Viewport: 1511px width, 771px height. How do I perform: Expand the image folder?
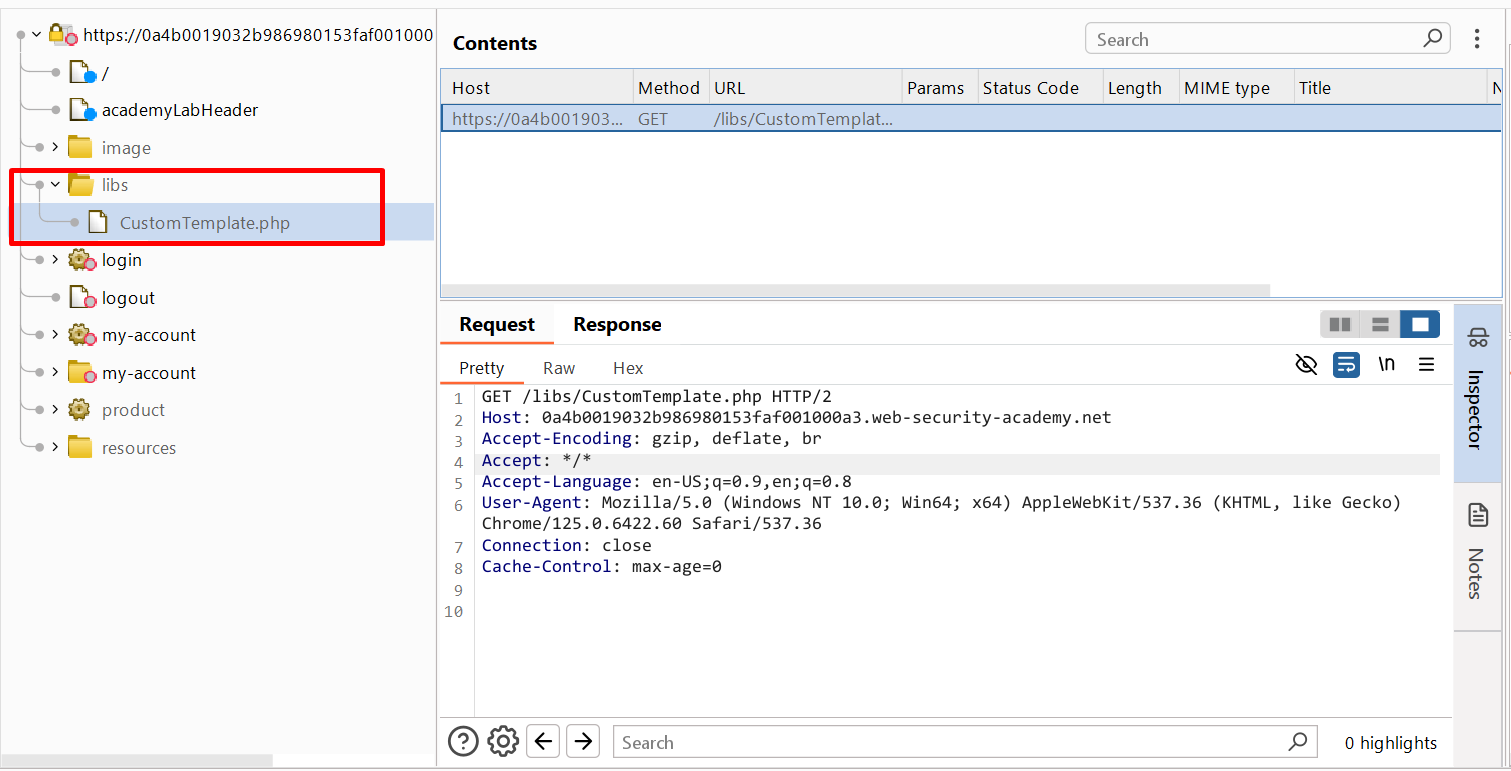(x=55, y=148)
